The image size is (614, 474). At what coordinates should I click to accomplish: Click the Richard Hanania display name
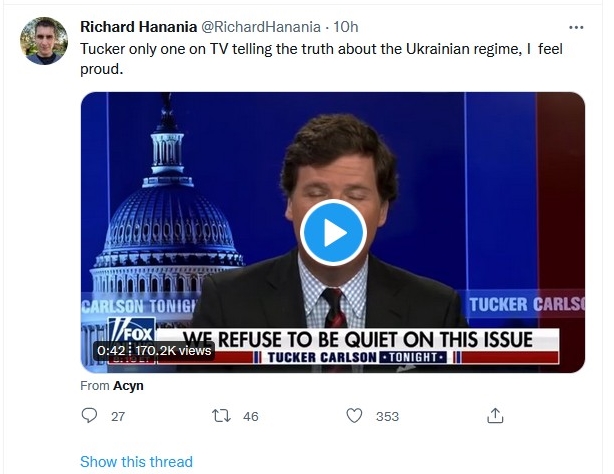click(x=138, y=27)
